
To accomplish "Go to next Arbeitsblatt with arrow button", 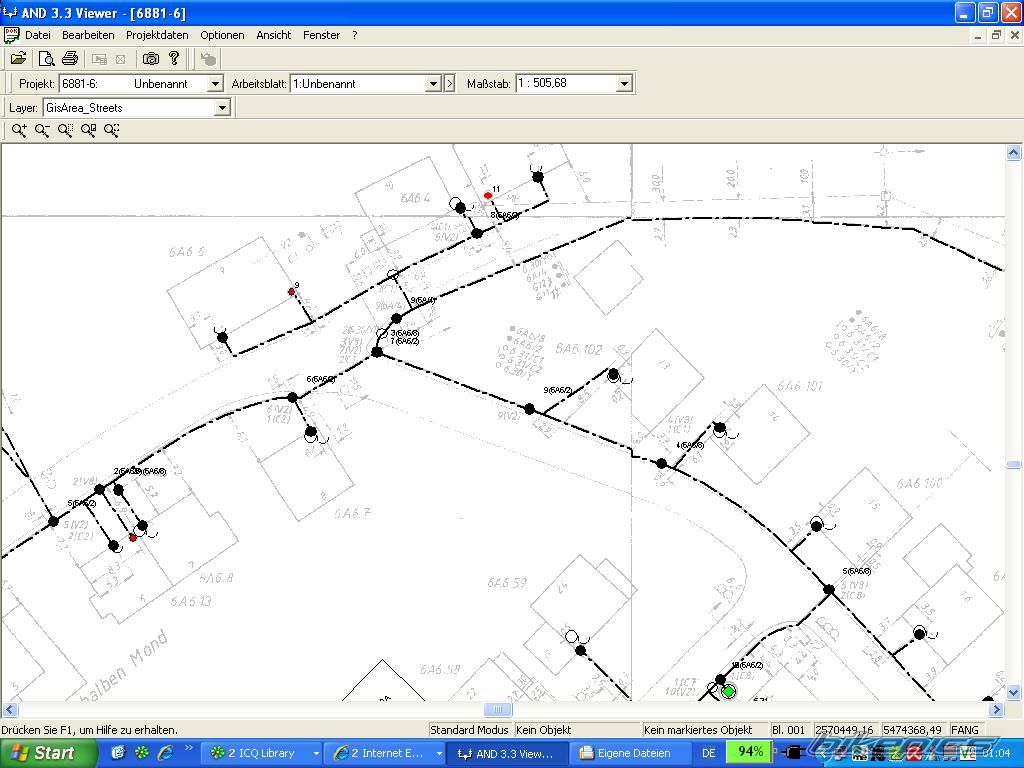I will (x=449, y=84).
